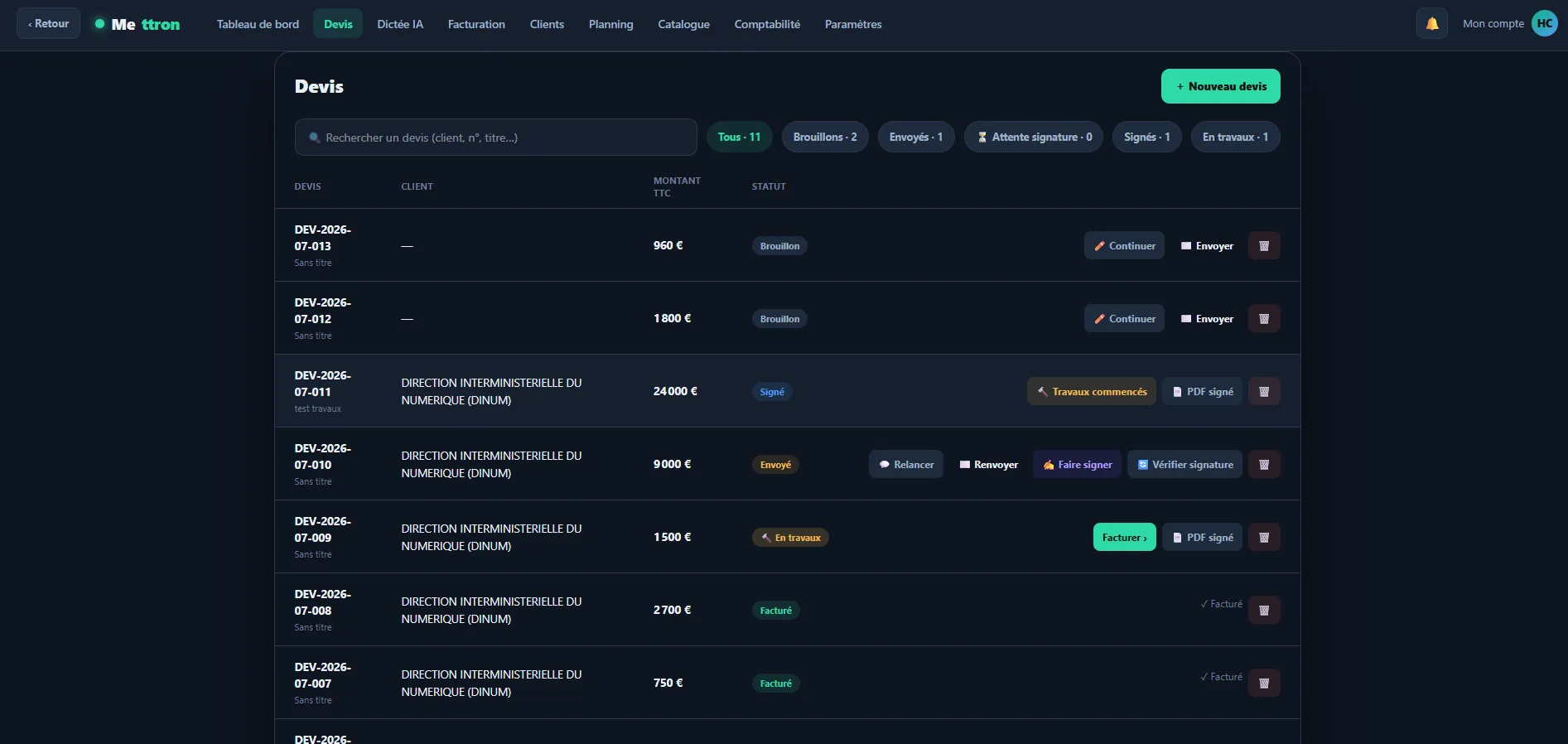The height and width of the screenshot is (744, 1568).
Task: Resend quote DEV-2026-07-010 with Renvoyer
Action: [988, 464]
